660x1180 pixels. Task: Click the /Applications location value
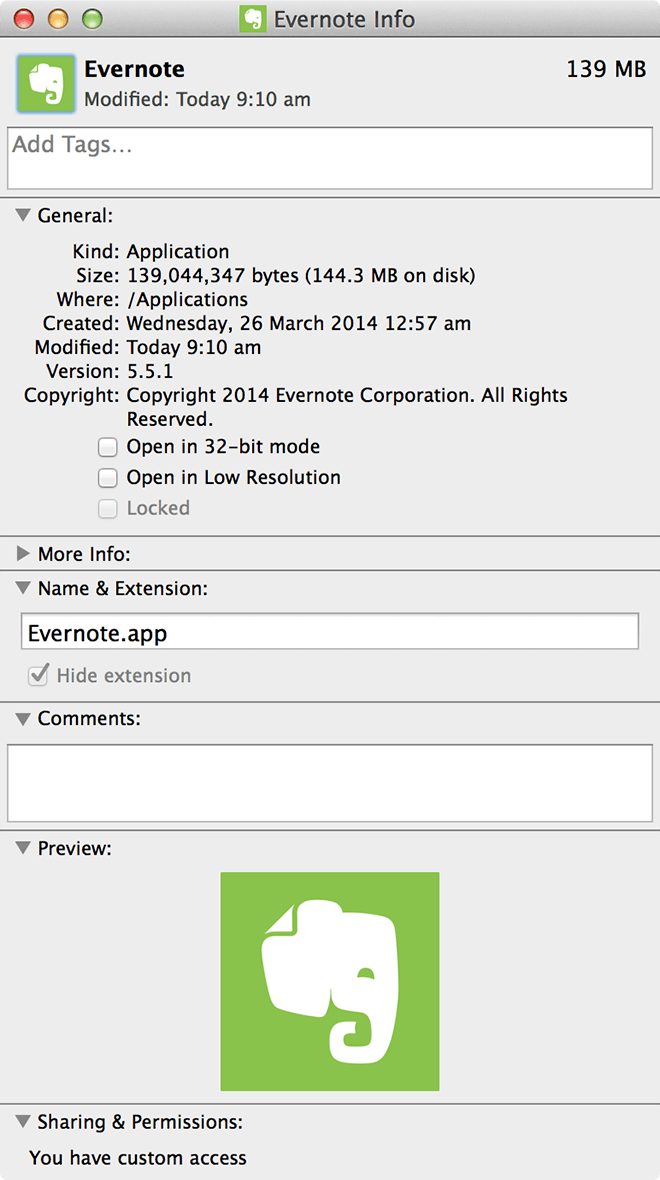click(x=187, y=300)
